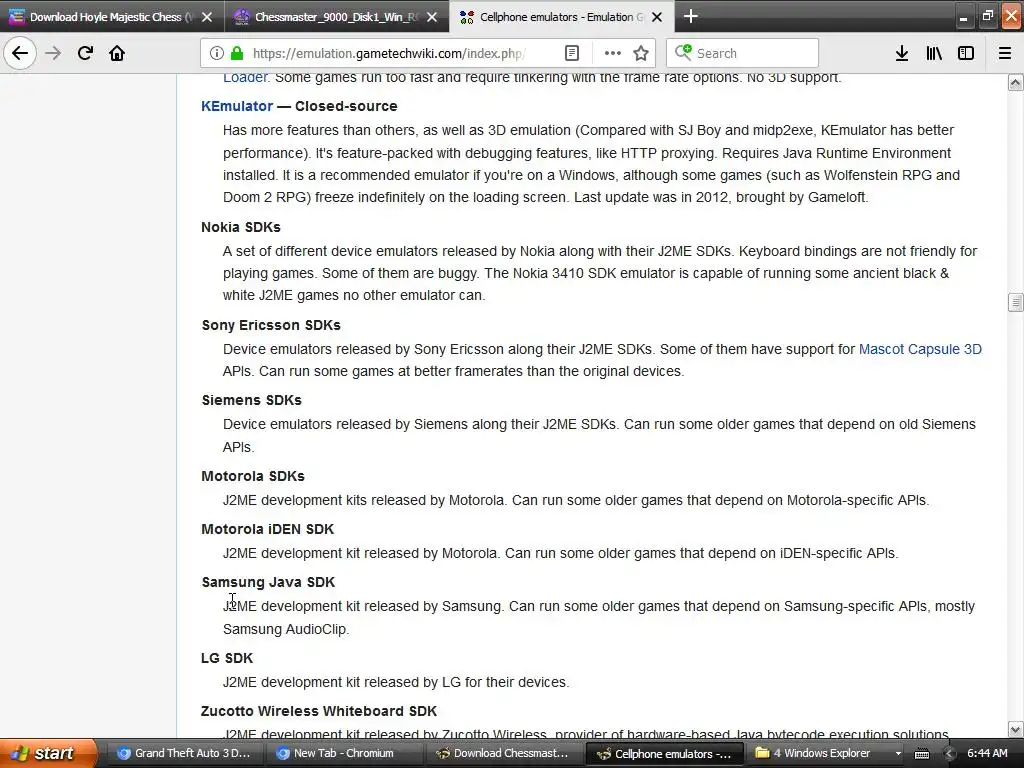Close the Cellphone emulators tab
1024x768 pixels.
(x=657, y=17)
